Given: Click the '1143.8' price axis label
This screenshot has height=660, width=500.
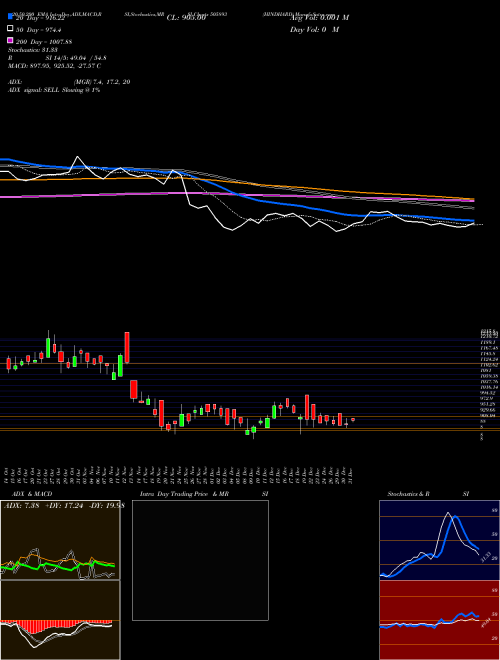Looking at the screenshot, I should pos(487,354).
